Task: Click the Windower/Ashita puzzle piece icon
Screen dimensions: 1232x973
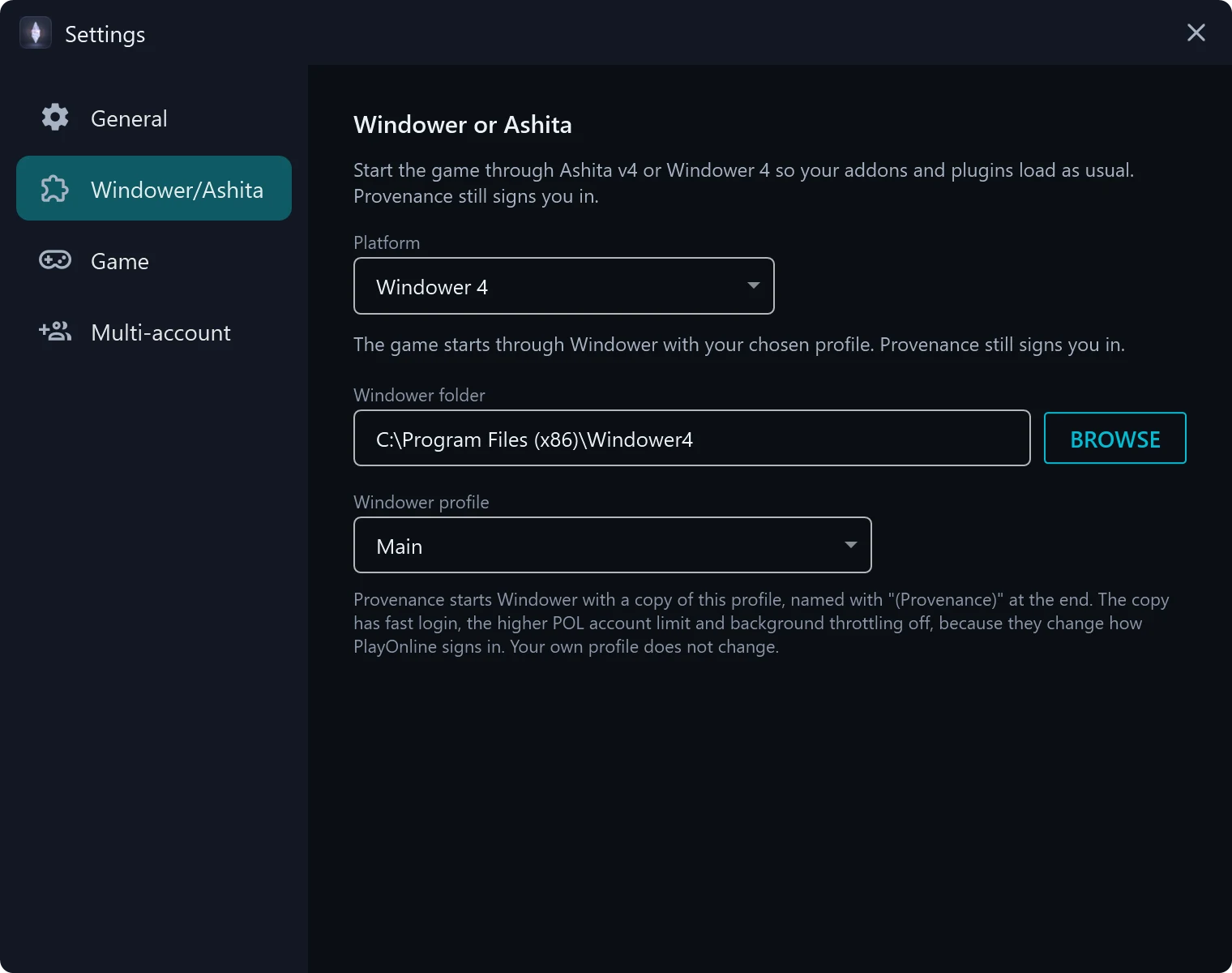Action: tap(55, 189)
